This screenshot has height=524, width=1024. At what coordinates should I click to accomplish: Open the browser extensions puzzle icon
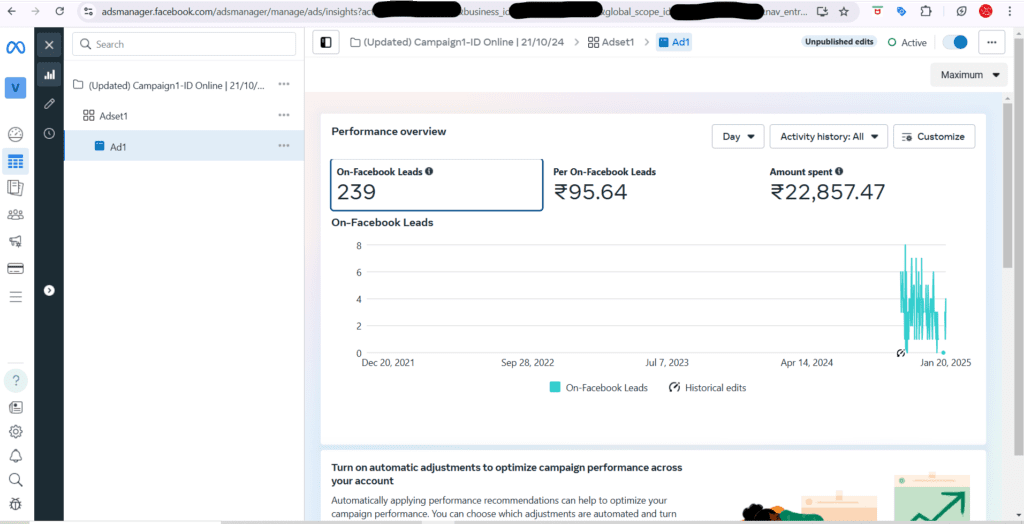[x=925, y=11]
